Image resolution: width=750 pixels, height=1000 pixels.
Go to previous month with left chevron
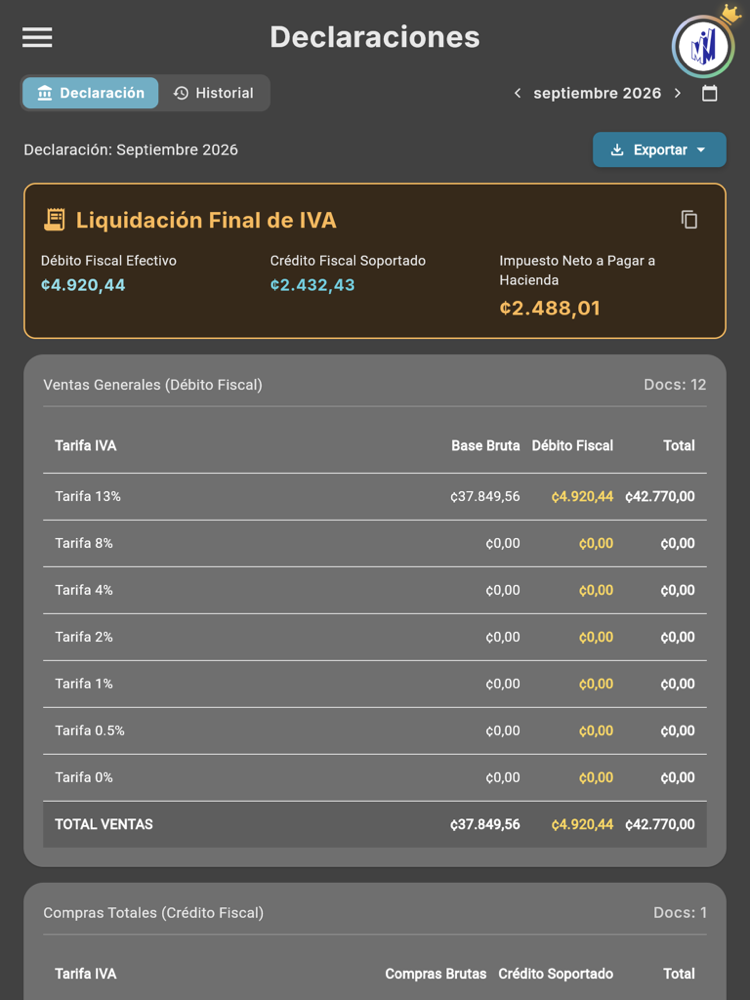click(x=517, y=94)
